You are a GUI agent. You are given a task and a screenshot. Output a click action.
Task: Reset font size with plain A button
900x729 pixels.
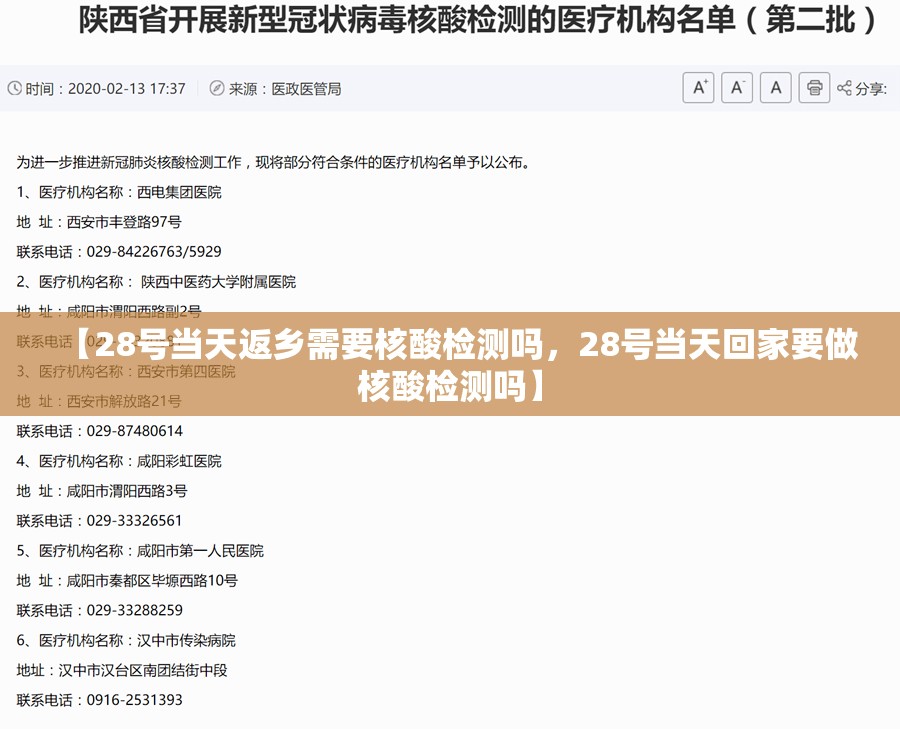[775, 88]
